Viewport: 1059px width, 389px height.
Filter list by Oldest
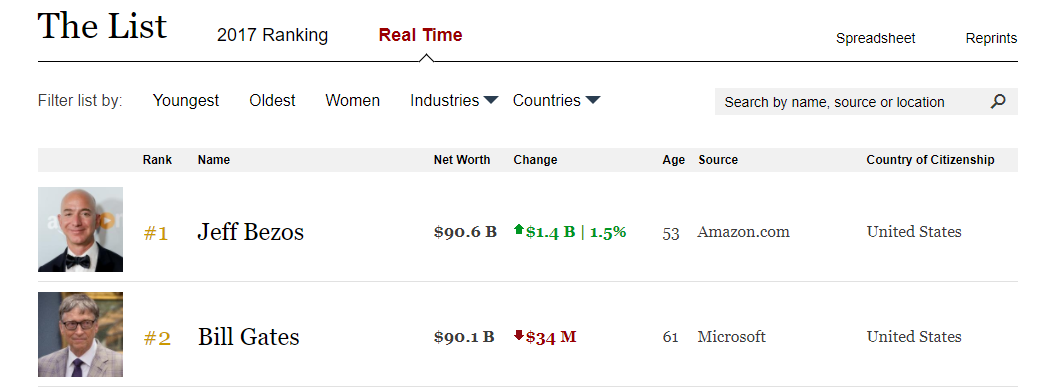pyautogui.click(x=272, y=101)
